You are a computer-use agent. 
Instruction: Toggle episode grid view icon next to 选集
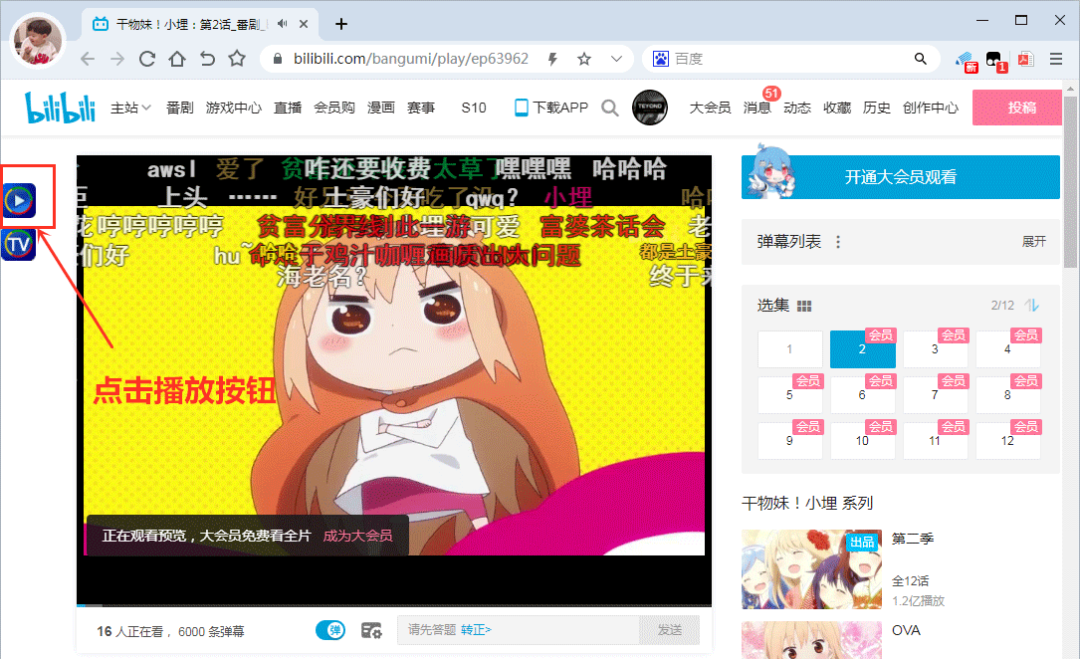tap(804, 306)
